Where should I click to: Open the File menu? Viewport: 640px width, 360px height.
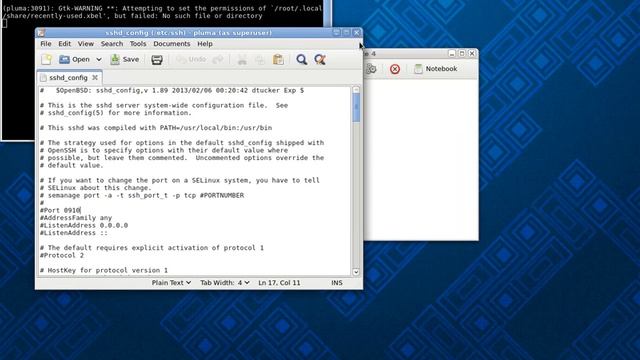[46, 44]
